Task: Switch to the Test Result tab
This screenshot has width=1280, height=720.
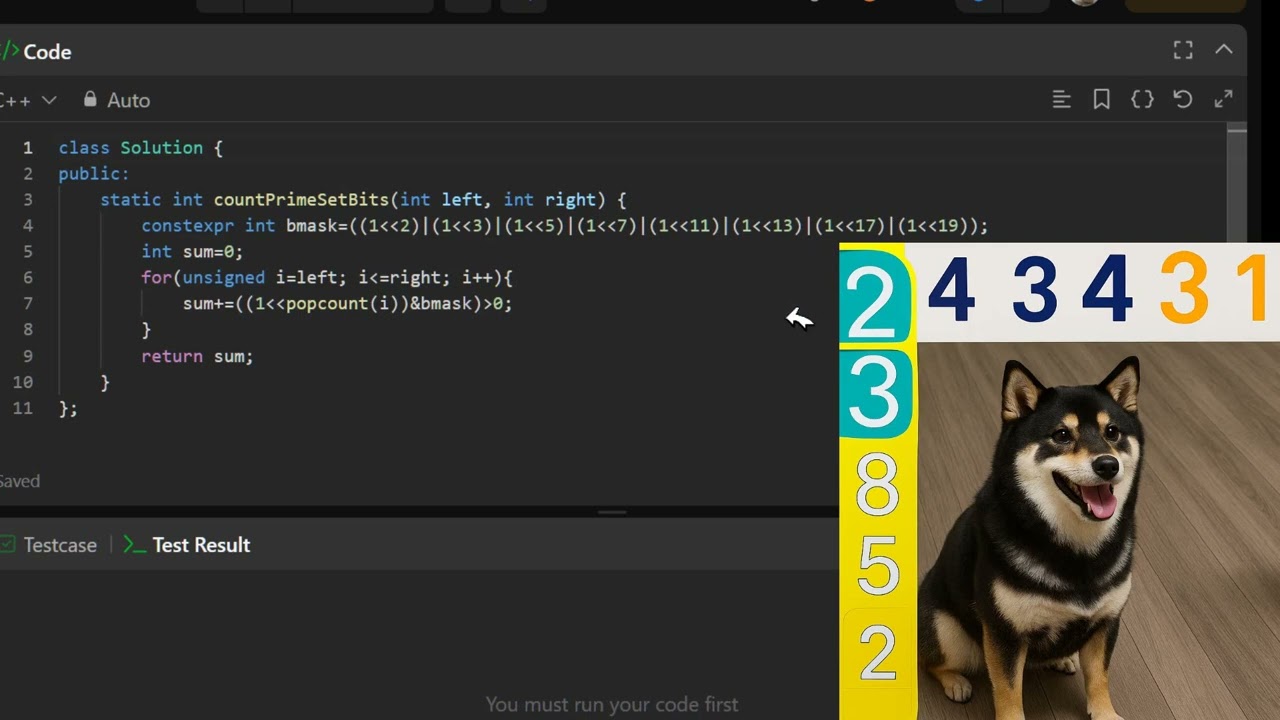Action: (x=187, y=545)
